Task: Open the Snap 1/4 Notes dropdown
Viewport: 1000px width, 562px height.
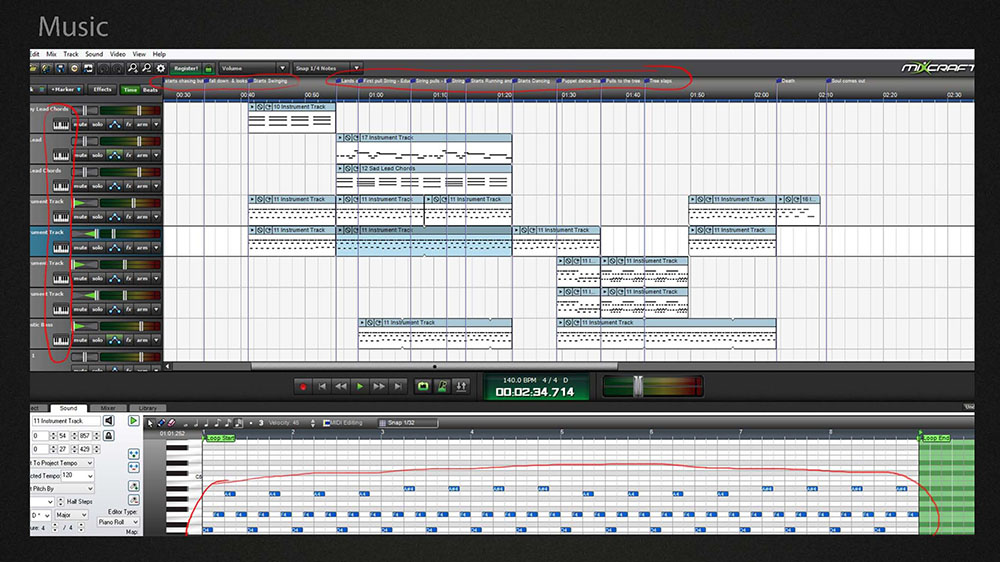Action: coord(357,68)
